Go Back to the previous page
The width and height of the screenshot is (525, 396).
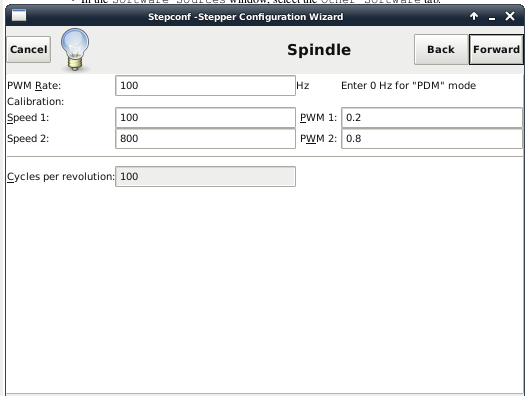pos(441,50)
